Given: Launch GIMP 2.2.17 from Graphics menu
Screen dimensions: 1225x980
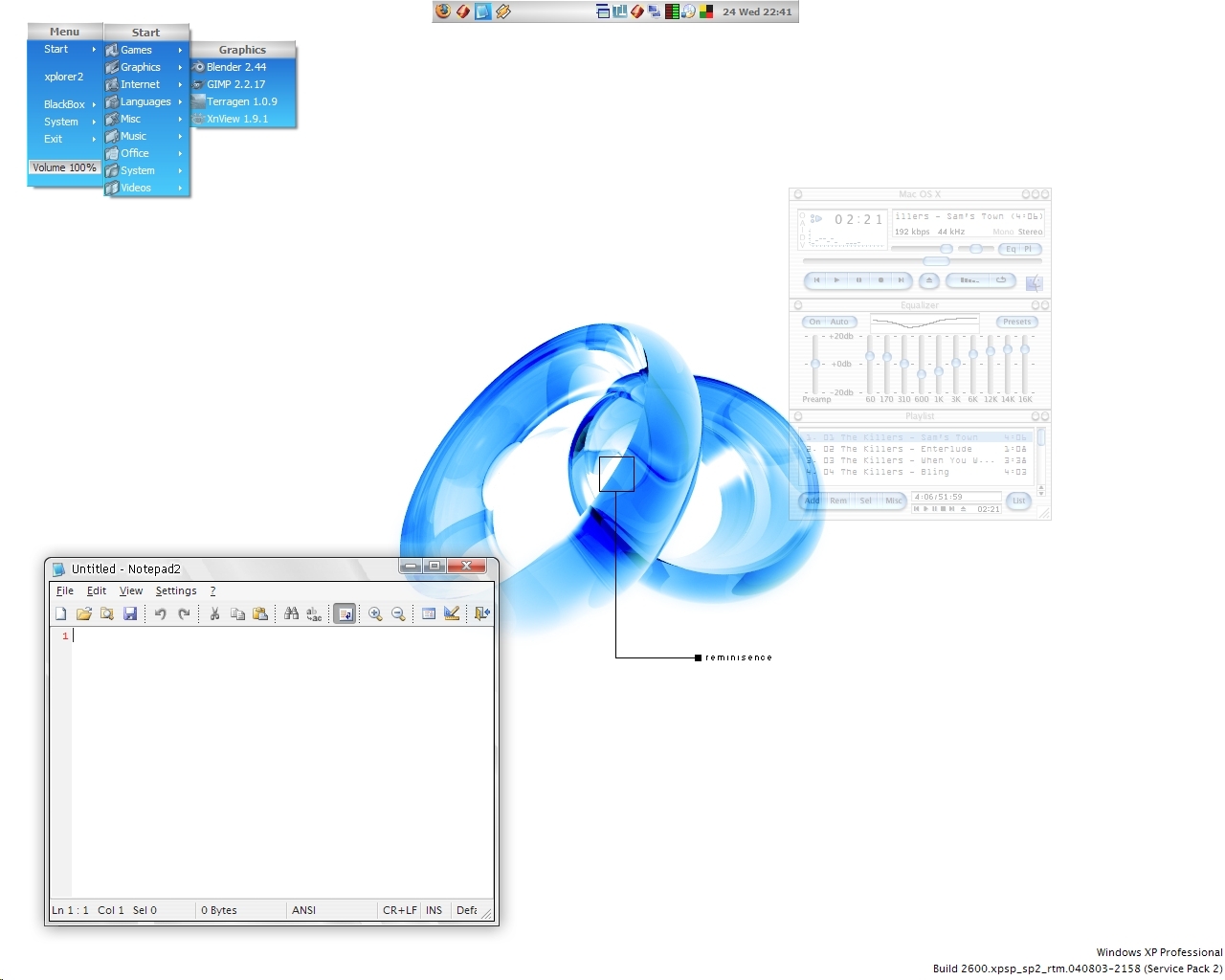Looking at the screenshot, I should pos(243,84).
